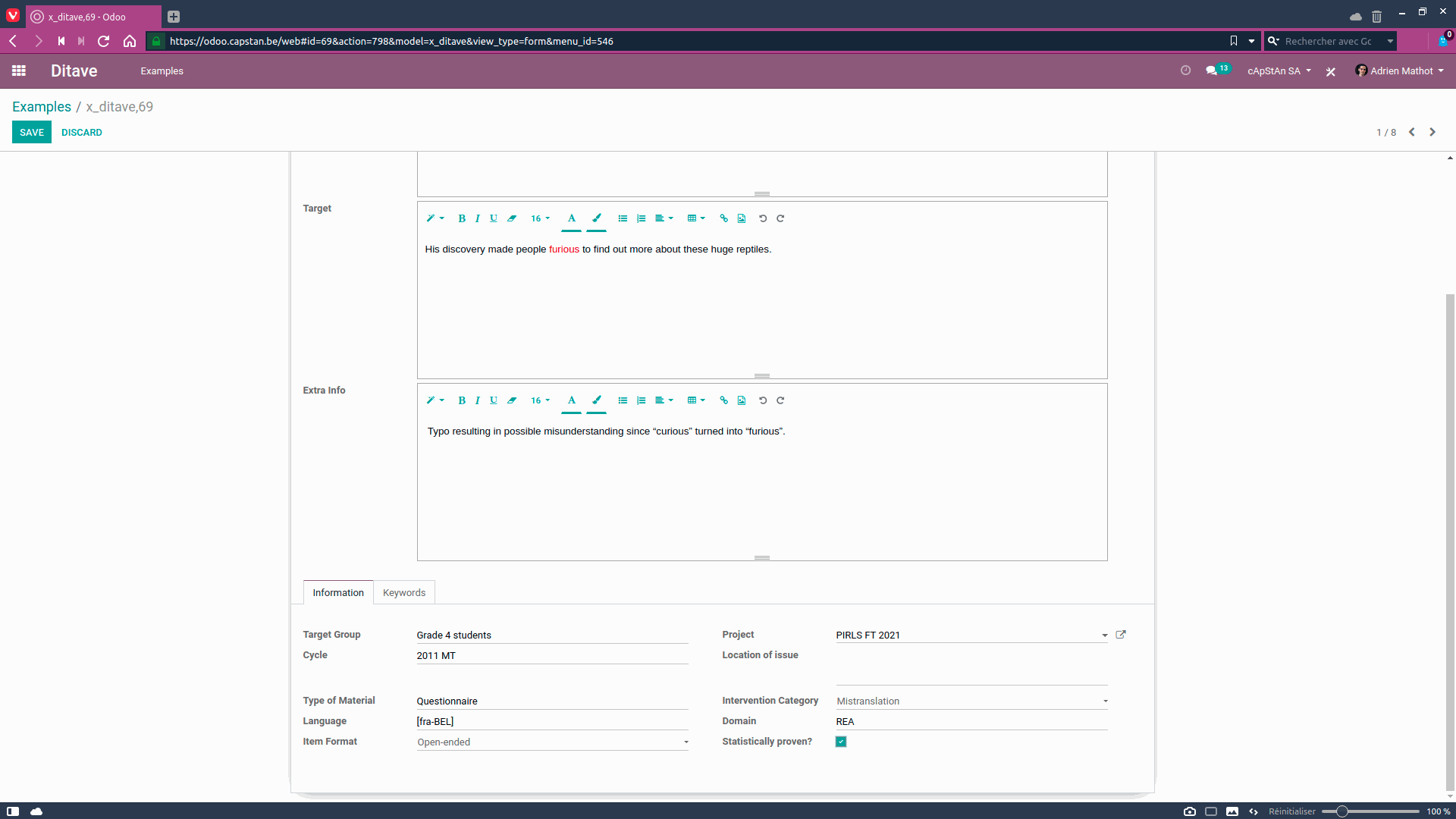Underline text using the Extra Info toolbar
This screenshot has height=819, width=1456.
click(494, 400)
